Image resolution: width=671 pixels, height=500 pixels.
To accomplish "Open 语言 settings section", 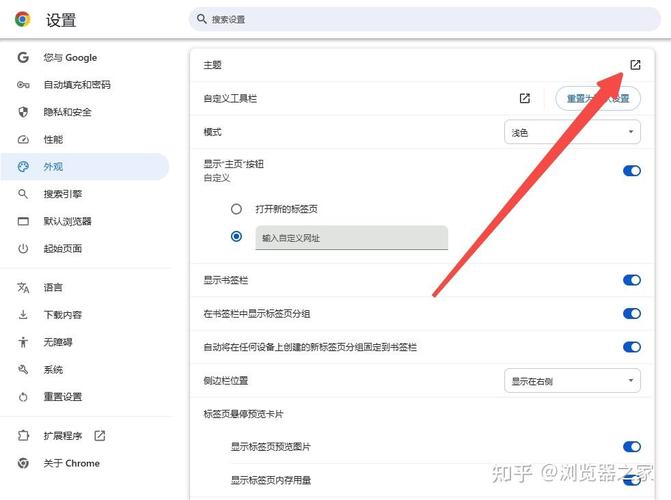I will point(86,288).
